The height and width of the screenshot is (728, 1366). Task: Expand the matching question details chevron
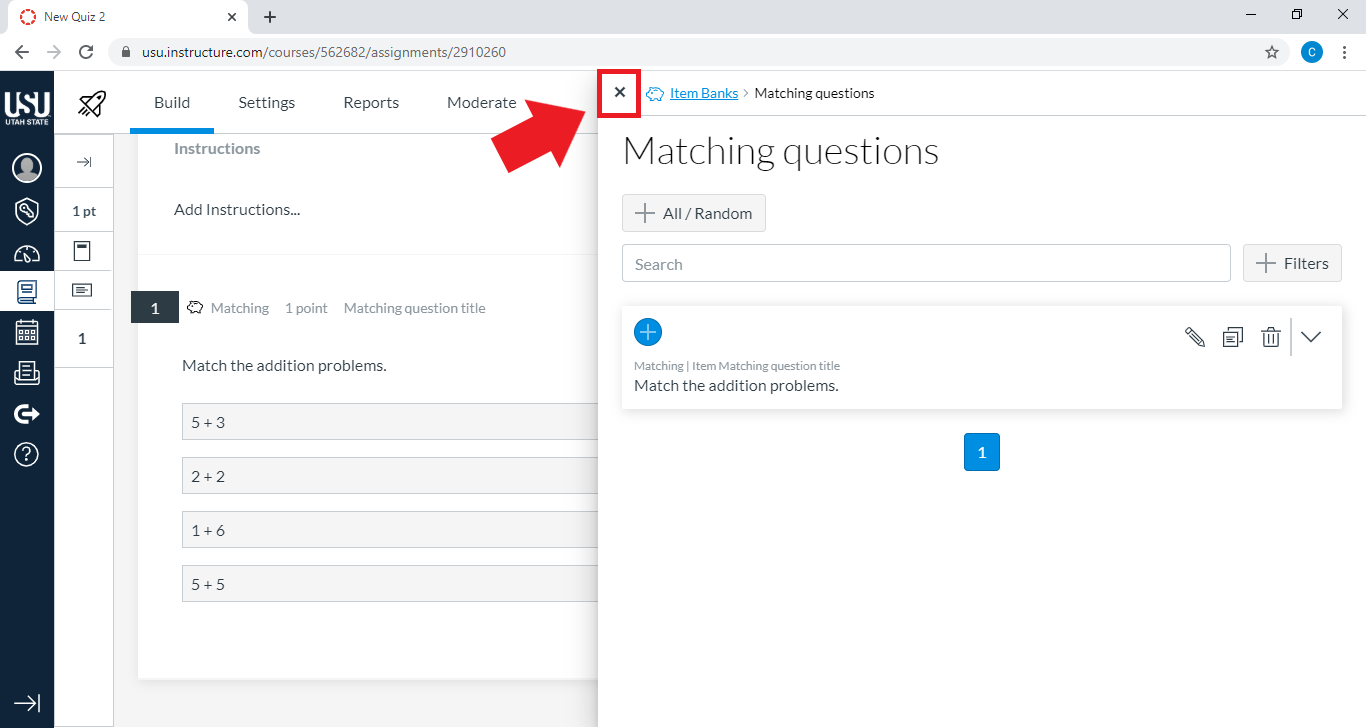click(x=1310, y=337)
